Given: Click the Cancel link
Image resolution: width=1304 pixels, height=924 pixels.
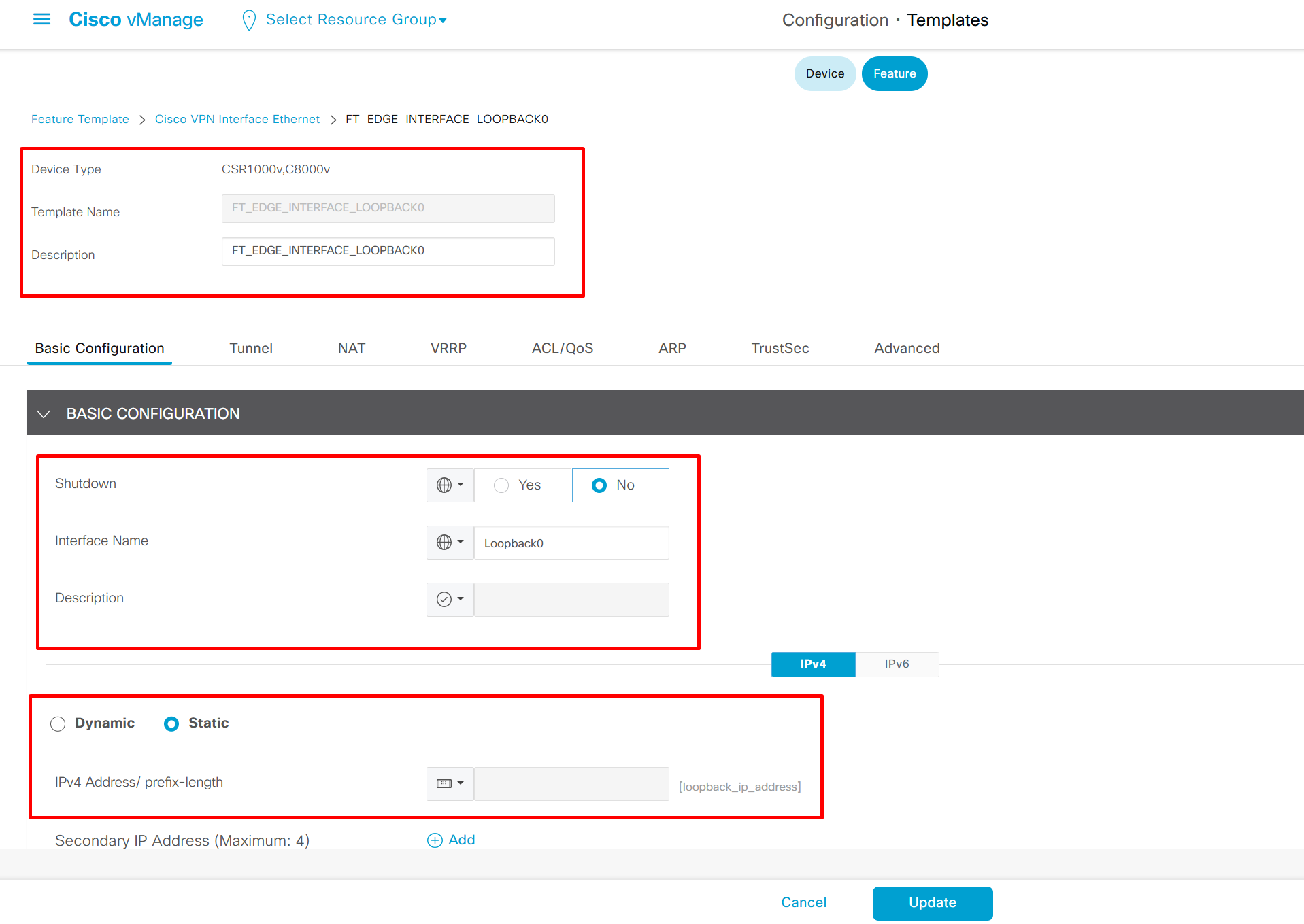Looking at the screenshot, I should pyautogui.click(x=803, y=903).
